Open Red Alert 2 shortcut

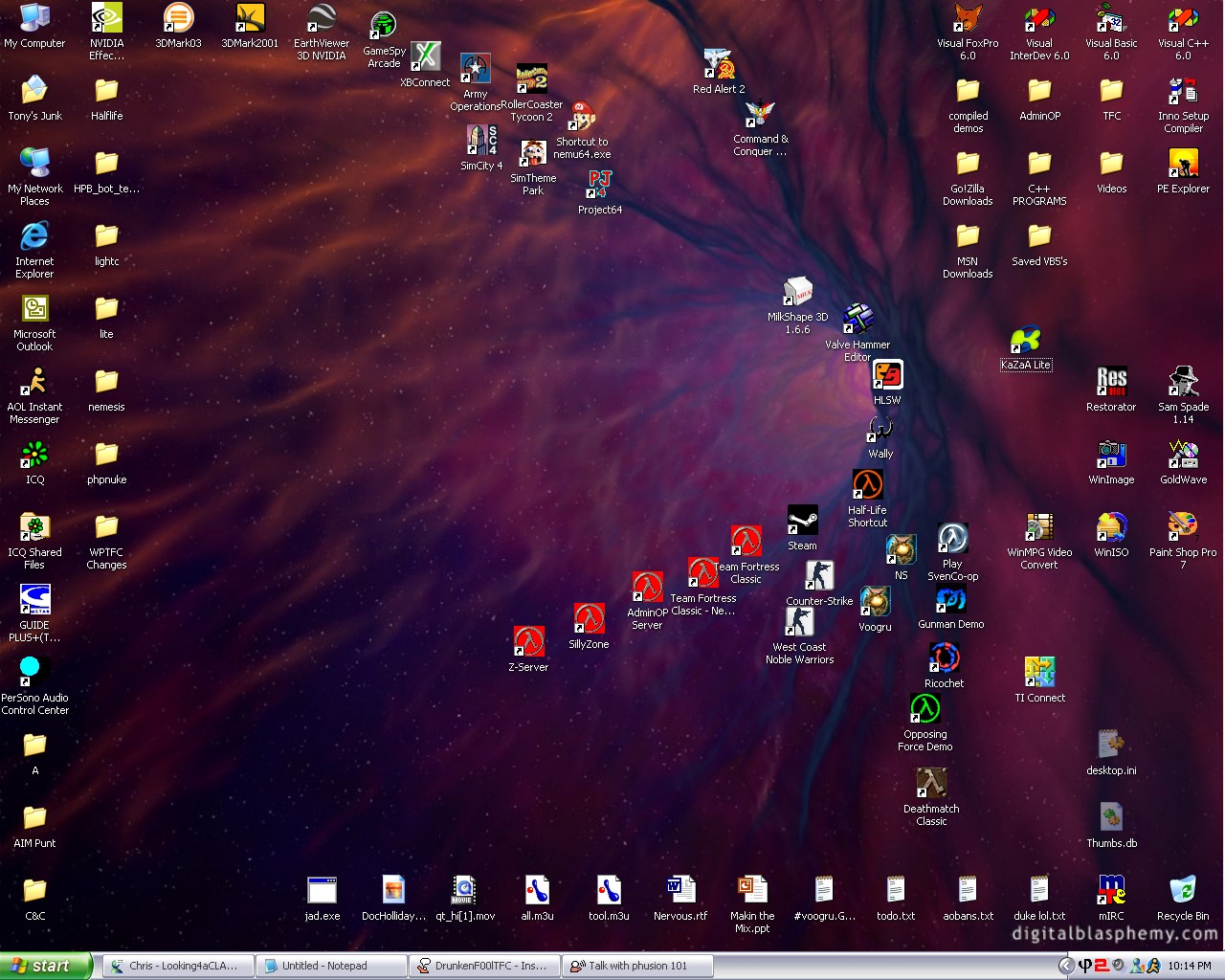click(x=719, y=71)
